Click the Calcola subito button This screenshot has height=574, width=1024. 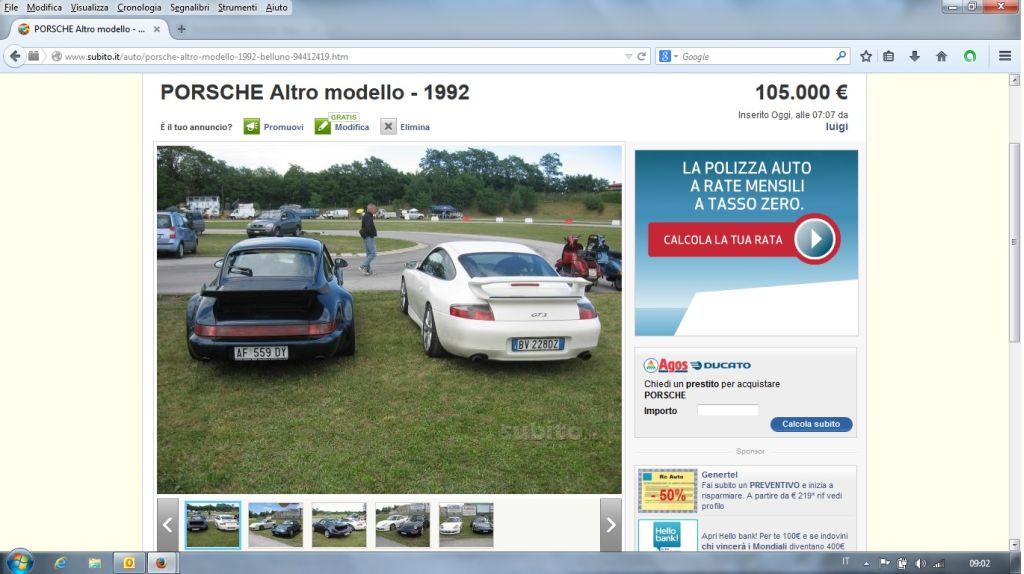(x=811, y=424)
